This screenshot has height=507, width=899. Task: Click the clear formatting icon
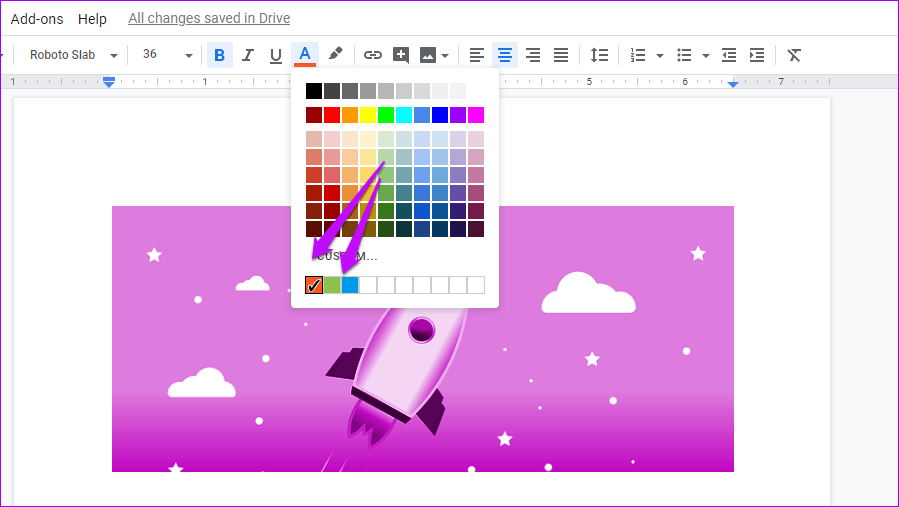coord(794,55)
